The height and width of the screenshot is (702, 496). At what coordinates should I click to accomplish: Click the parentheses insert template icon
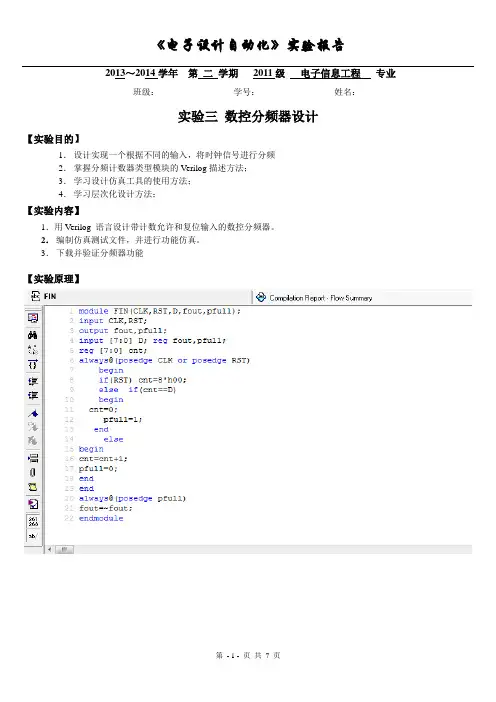click(33, 472)
